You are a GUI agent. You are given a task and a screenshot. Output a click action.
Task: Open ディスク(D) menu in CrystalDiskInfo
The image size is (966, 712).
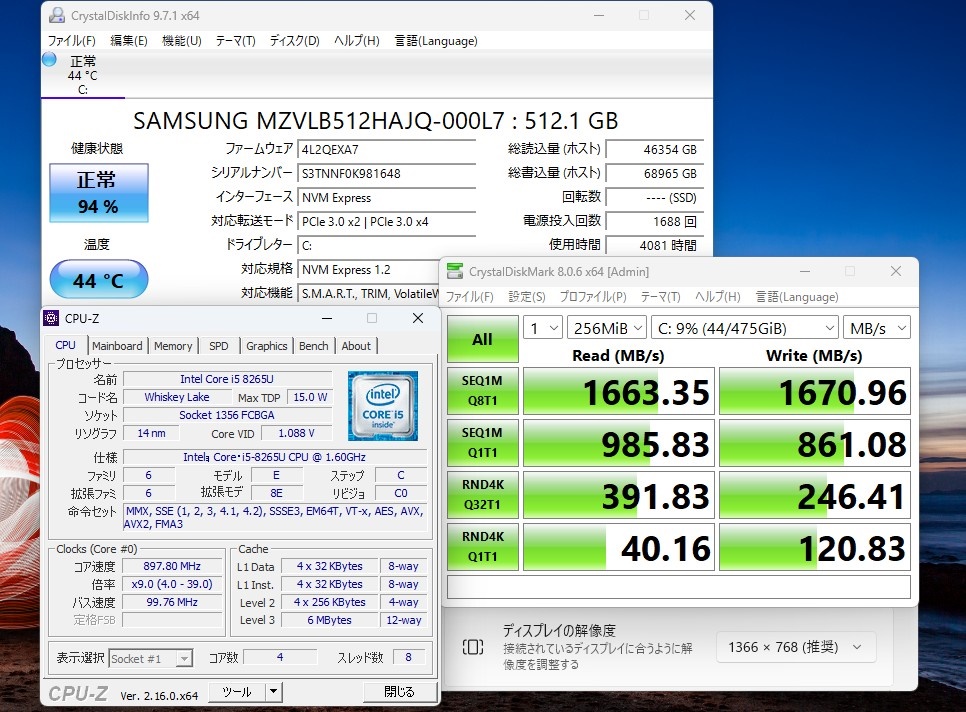294,41
